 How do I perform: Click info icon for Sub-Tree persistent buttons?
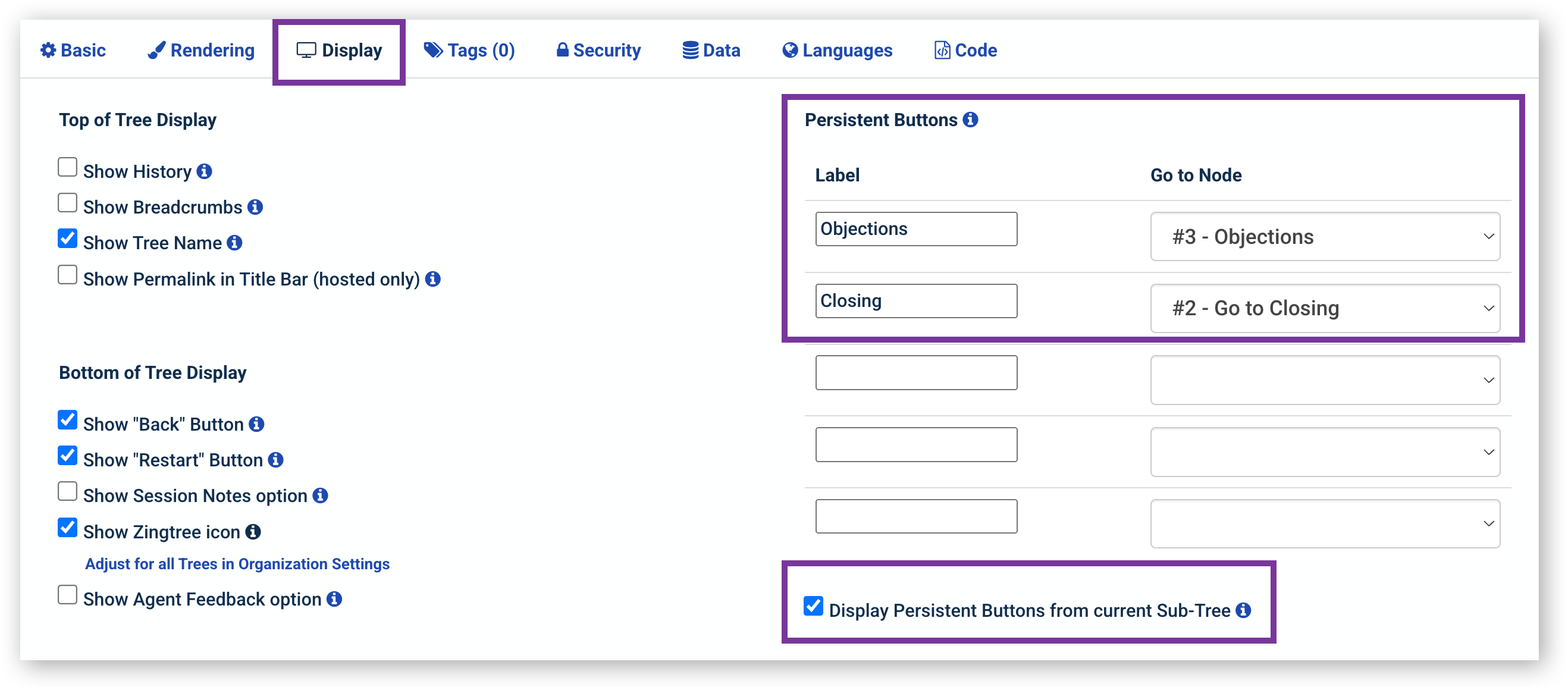[1244, 610]
